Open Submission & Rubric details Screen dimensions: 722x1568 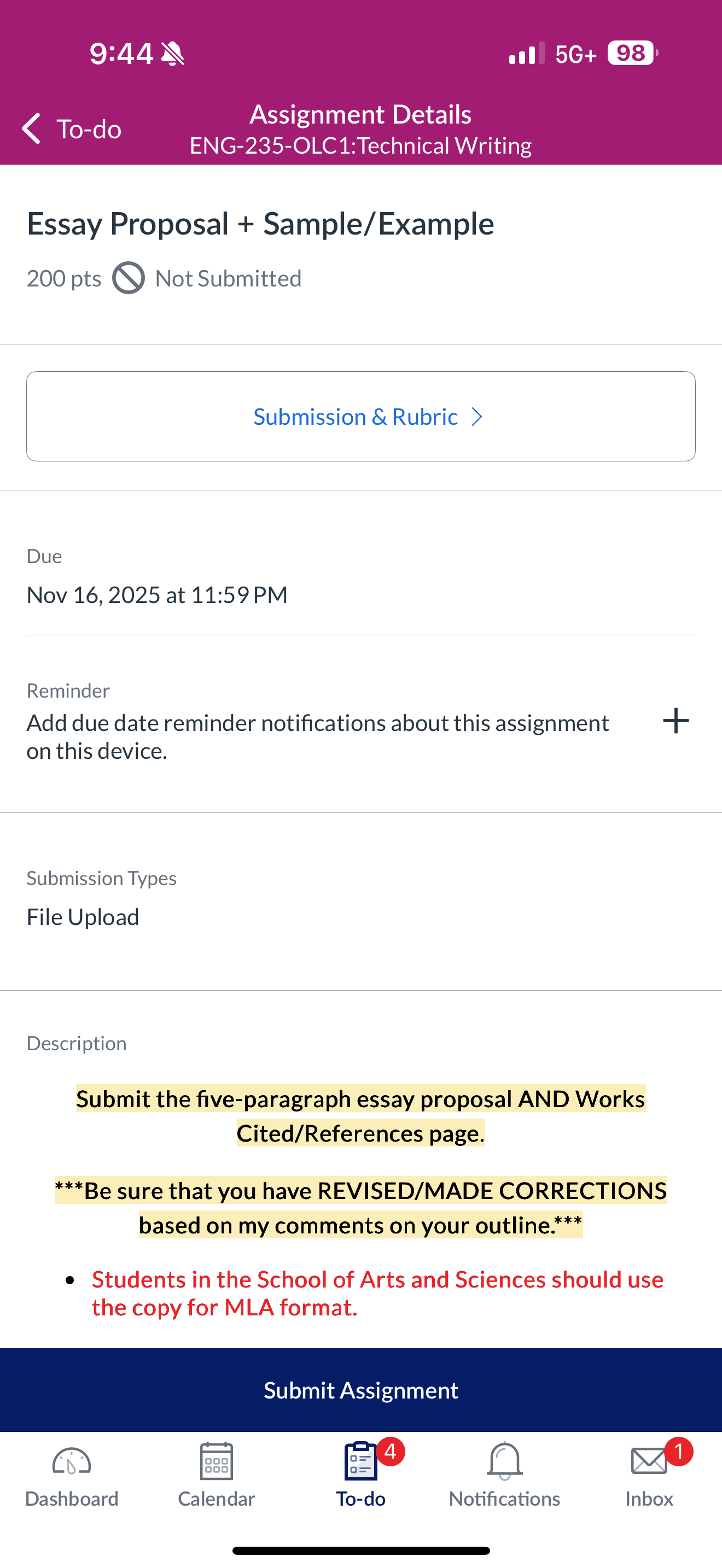[x=361, y=417]
